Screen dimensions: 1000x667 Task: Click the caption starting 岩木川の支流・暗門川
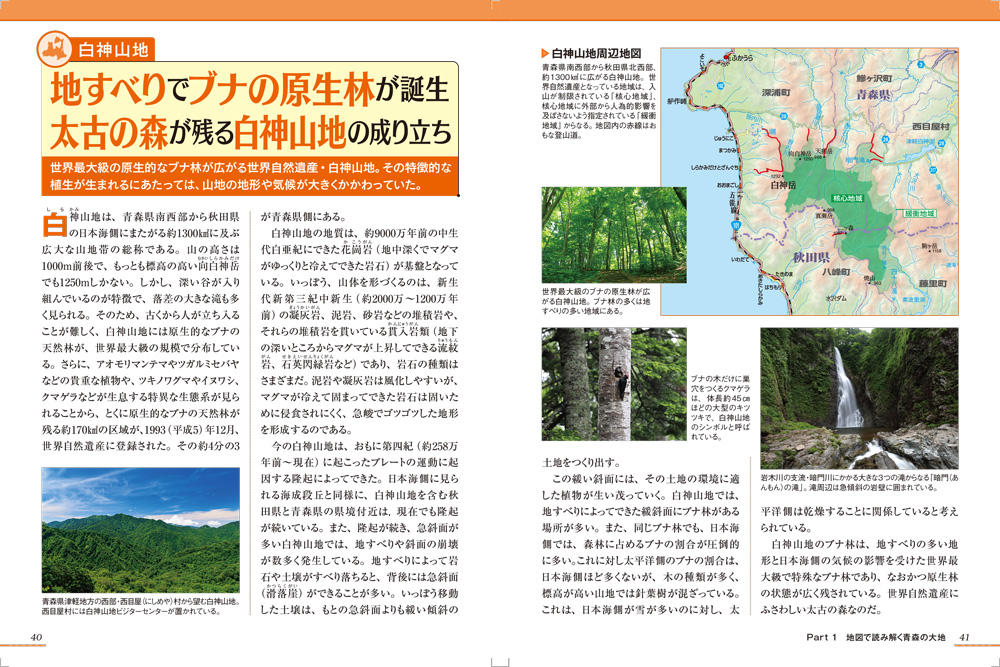click(859, 483)
